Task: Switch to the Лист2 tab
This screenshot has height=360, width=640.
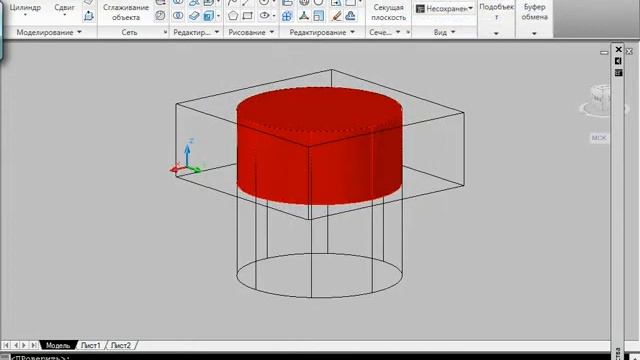Action: coord(121,345)
